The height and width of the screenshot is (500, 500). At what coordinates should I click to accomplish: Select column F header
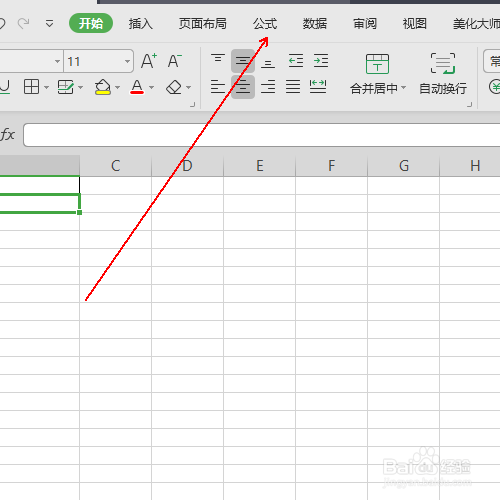coord(331,166)
